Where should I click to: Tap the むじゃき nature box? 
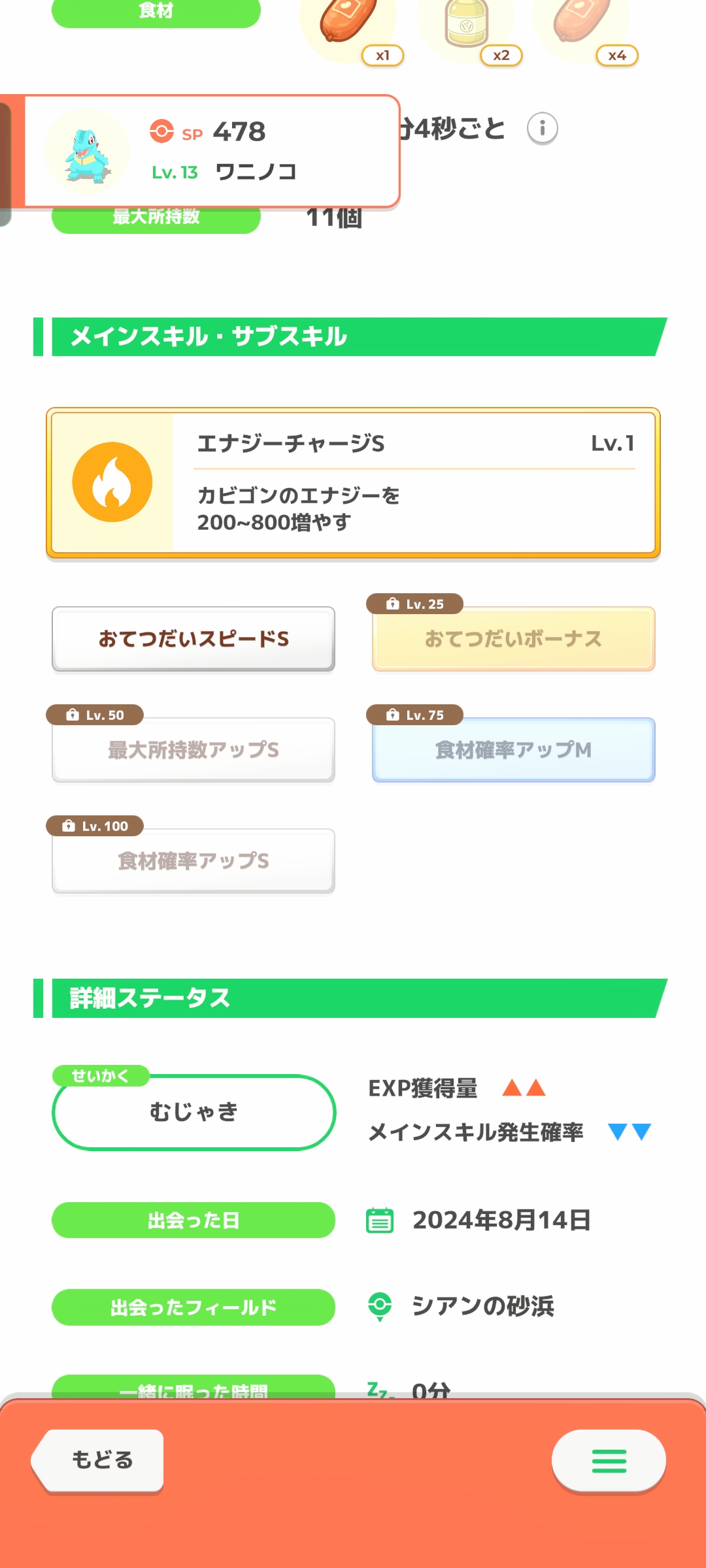(x=193, y=1112)
